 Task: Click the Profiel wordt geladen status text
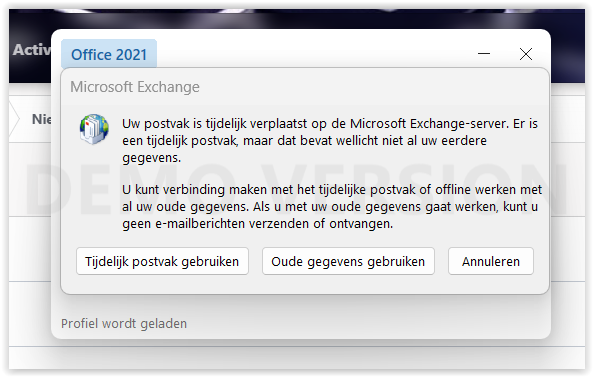pyautogui.click(x=124, y=324)
